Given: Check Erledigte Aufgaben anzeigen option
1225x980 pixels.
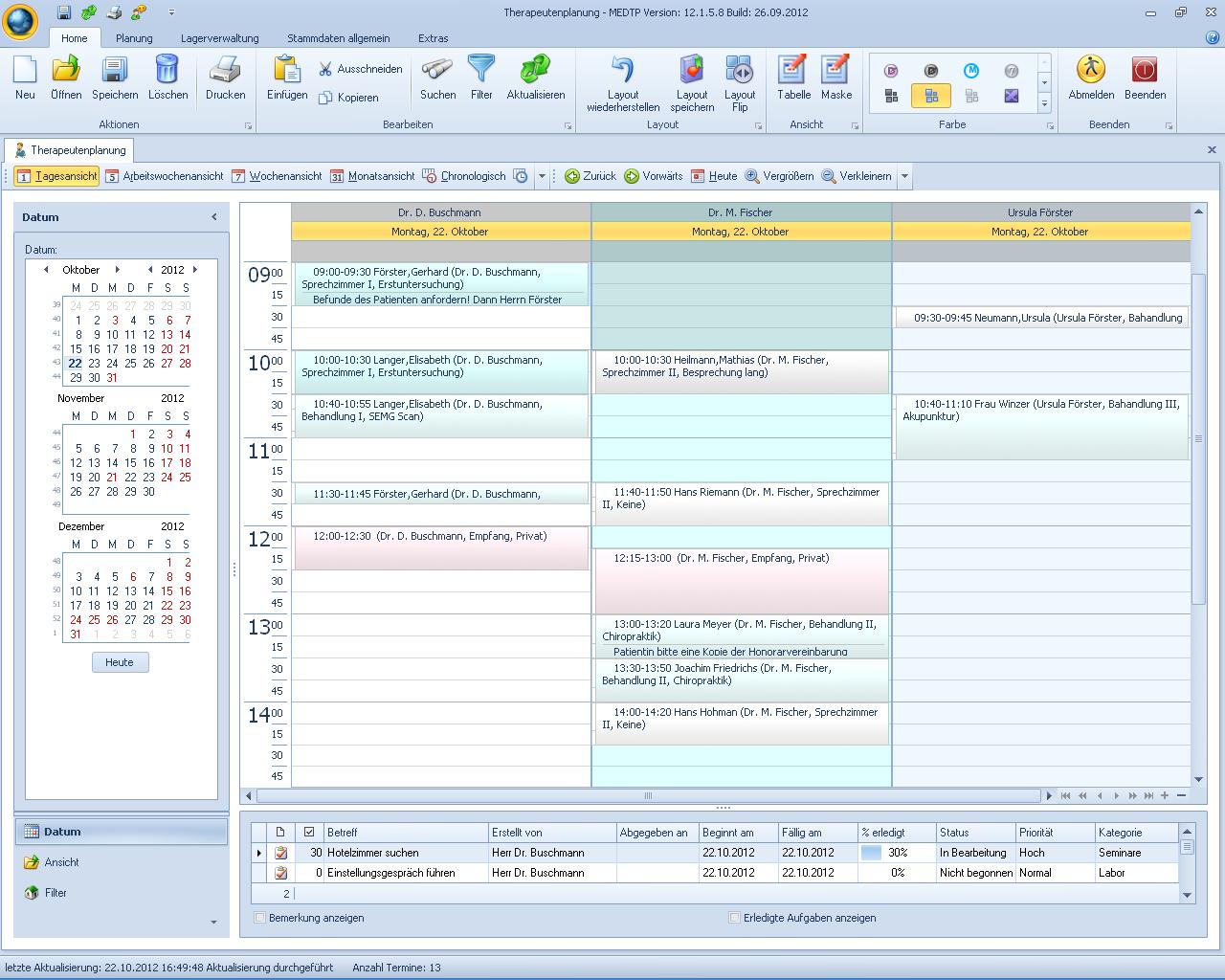Looking at the screenshot, I should 735,918.
